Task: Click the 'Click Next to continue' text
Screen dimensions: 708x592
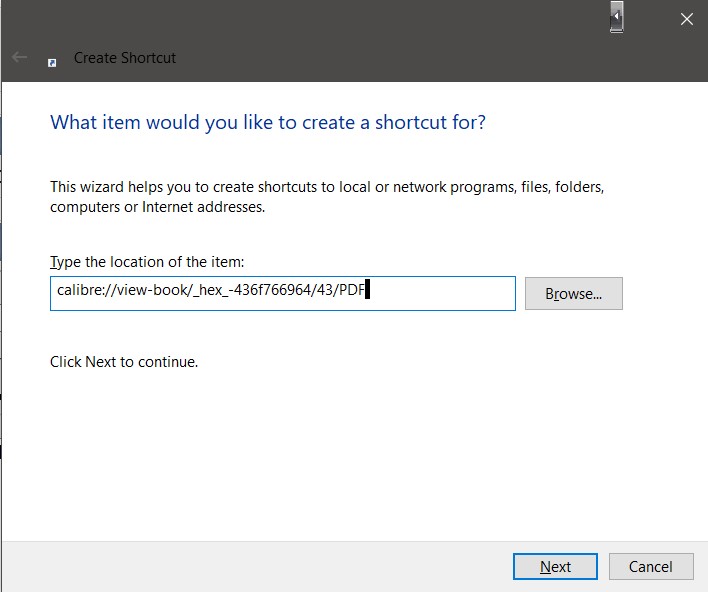Action: [124, 362]
